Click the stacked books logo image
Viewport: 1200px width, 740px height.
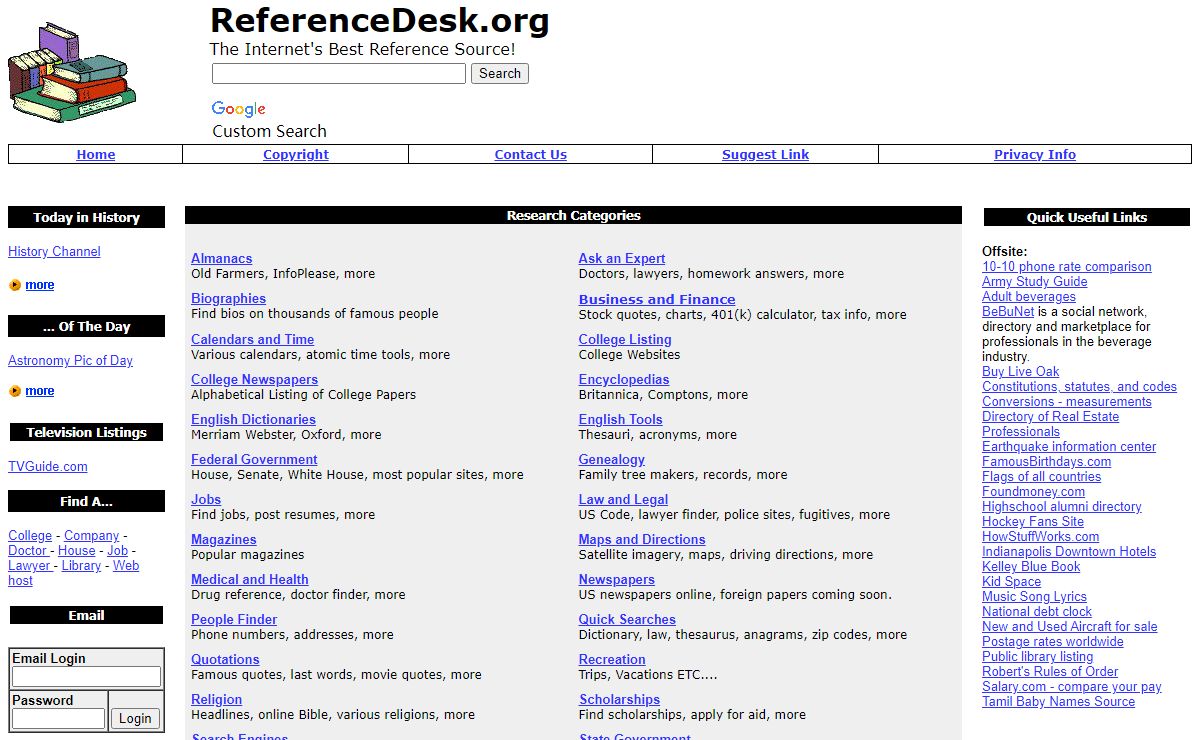72,74
